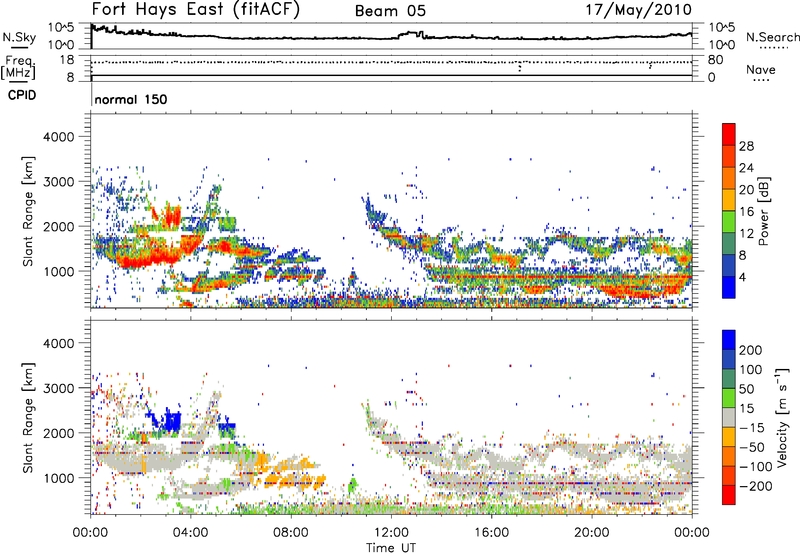Click "Slant Range [km]" label of power panel

28,211
